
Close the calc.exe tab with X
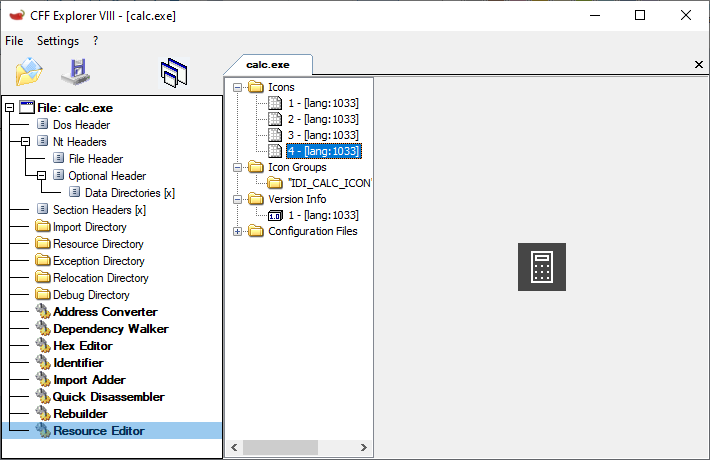699,65
